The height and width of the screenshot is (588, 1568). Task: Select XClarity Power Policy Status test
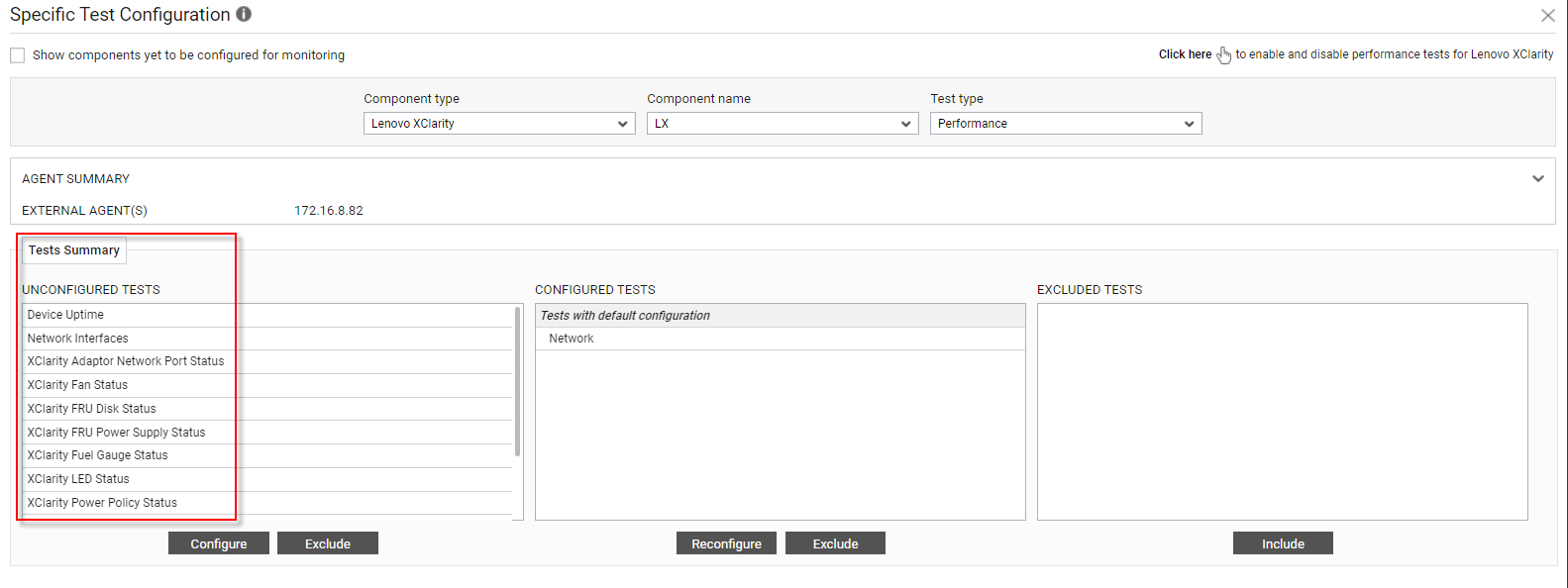pos(267,503)
